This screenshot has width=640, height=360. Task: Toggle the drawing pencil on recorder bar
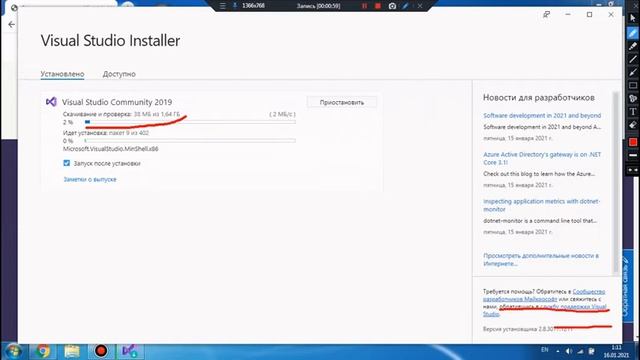pyautogui.click(x=406, y=6)
